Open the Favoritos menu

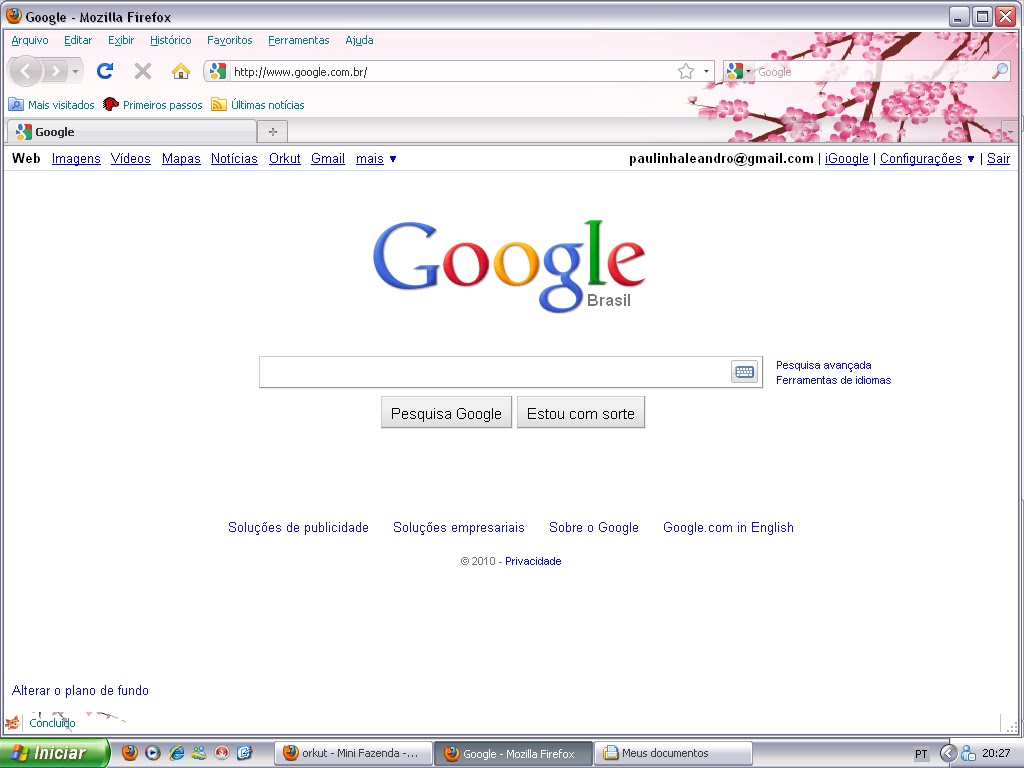point(229,40)
